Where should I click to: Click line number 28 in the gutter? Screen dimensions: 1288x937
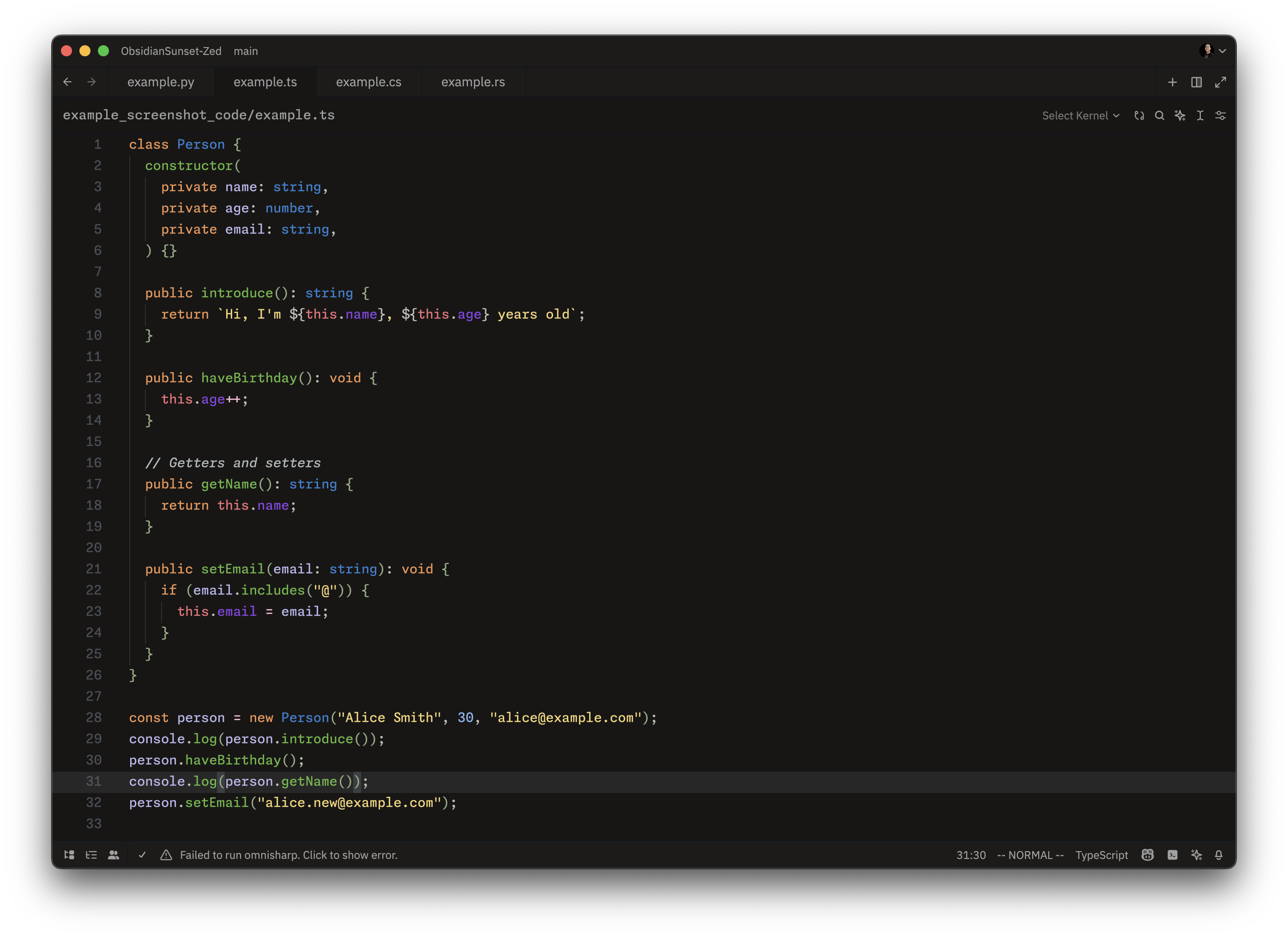pyautogui.click(x=94, y=717)
